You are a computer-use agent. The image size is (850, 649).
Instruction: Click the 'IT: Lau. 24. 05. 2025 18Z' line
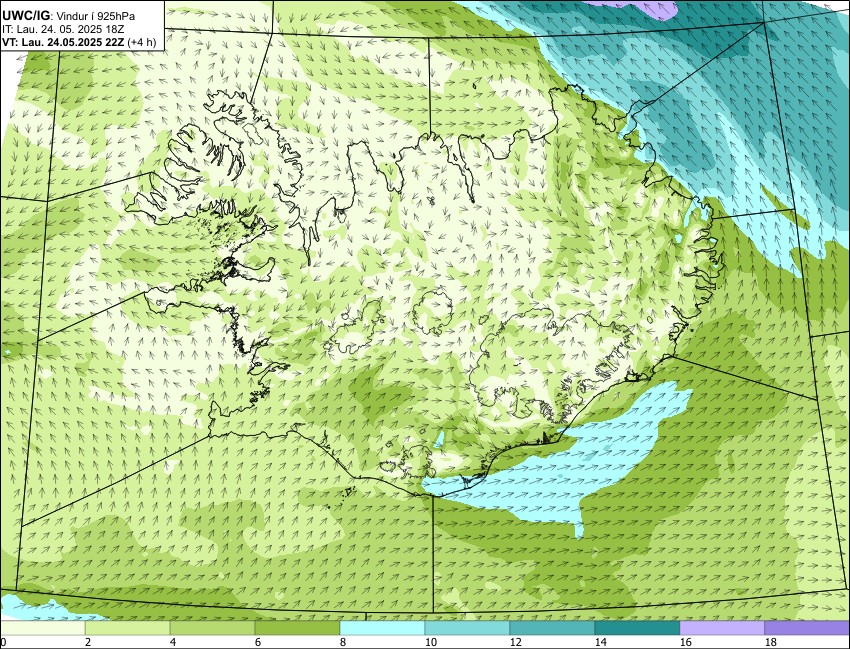pos(63,29)
